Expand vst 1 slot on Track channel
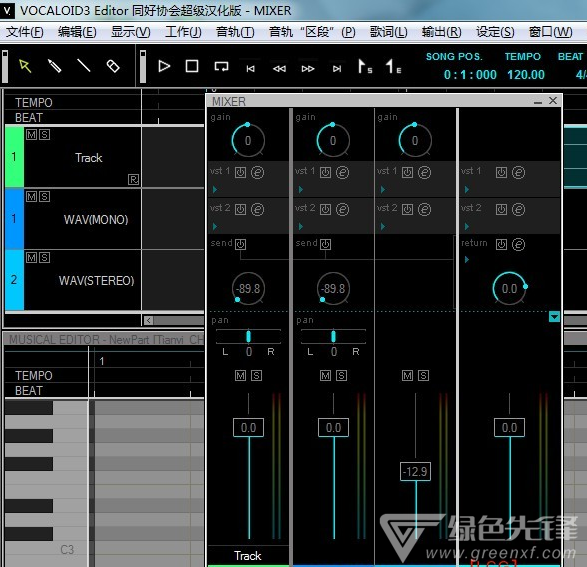This screenshot has width=587, height=567. coord(215,190)
